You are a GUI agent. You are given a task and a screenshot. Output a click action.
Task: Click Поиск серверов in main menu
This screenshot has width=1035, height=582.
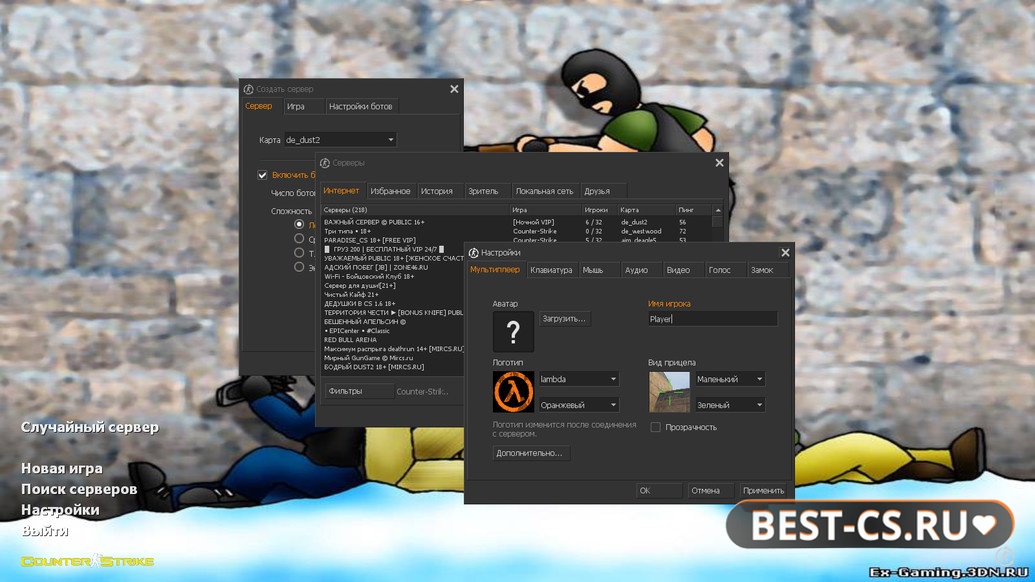click(79, 489)
